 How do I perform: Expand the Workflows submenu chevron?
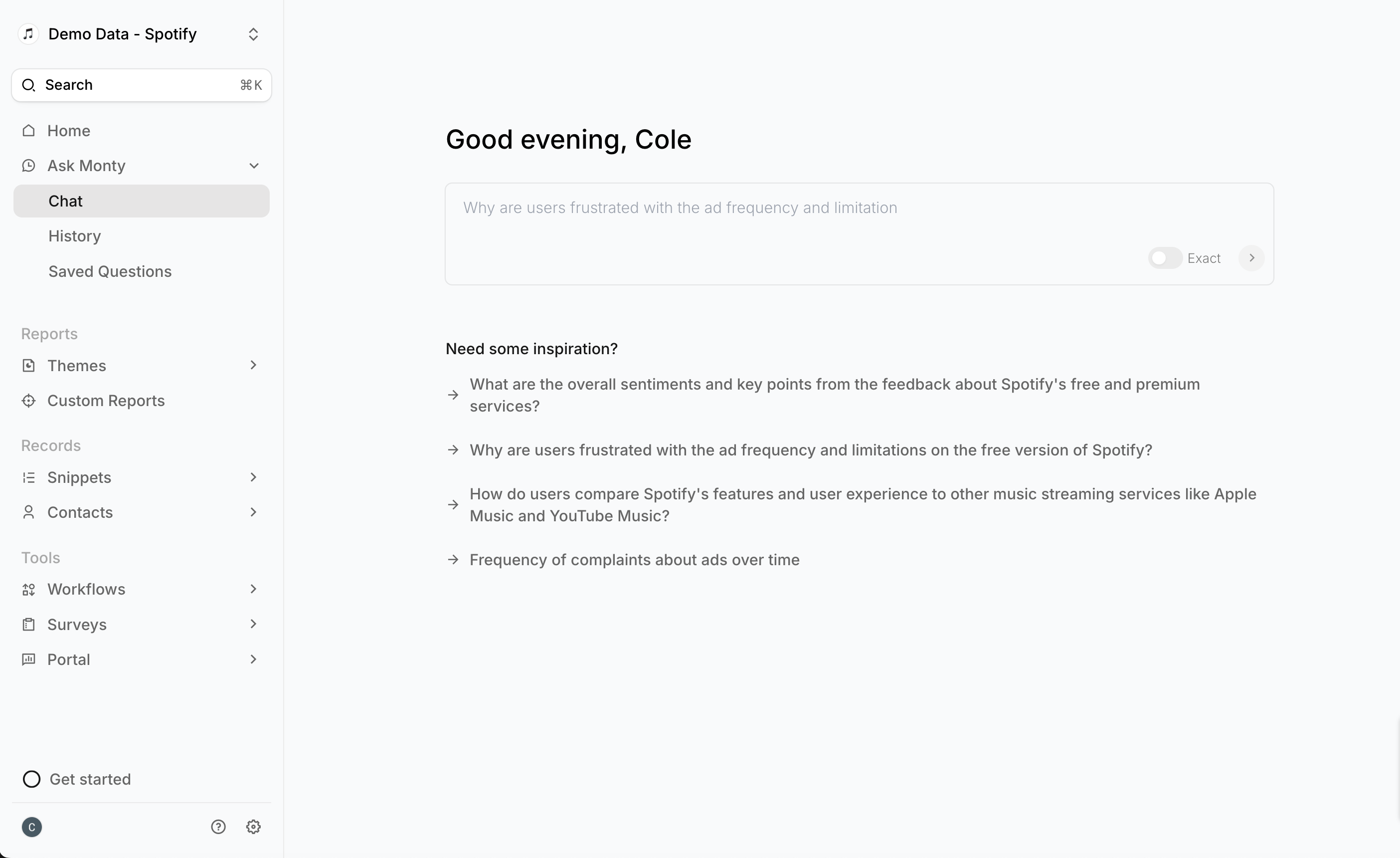click(253, 589)
